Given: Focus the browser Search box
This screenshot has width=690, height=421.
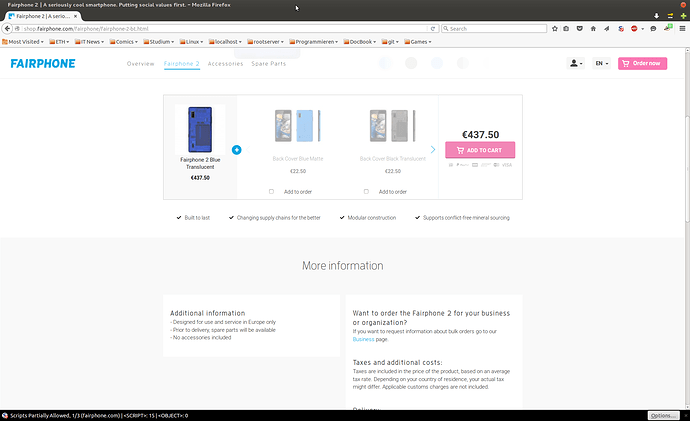Looking at the screenshot, I should click(x=494, y=29).
